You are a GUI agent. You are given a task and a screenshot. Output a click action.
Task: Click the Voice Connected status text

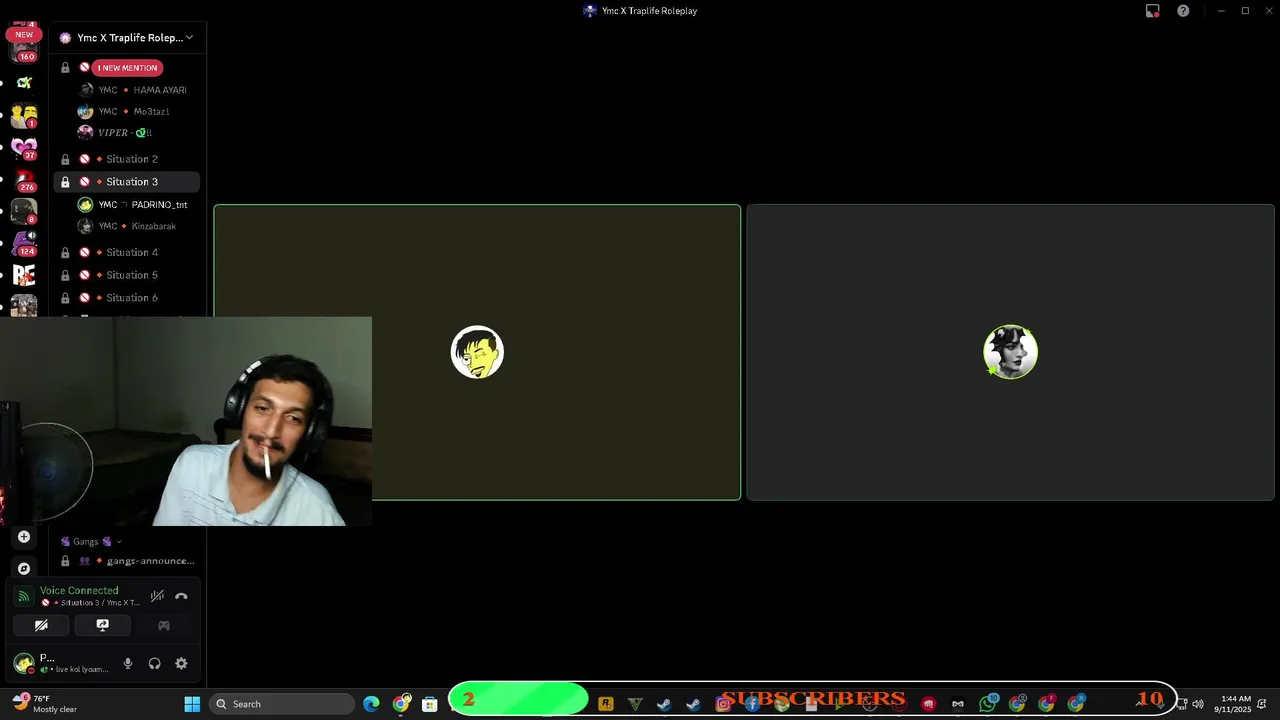pos(79,591)
